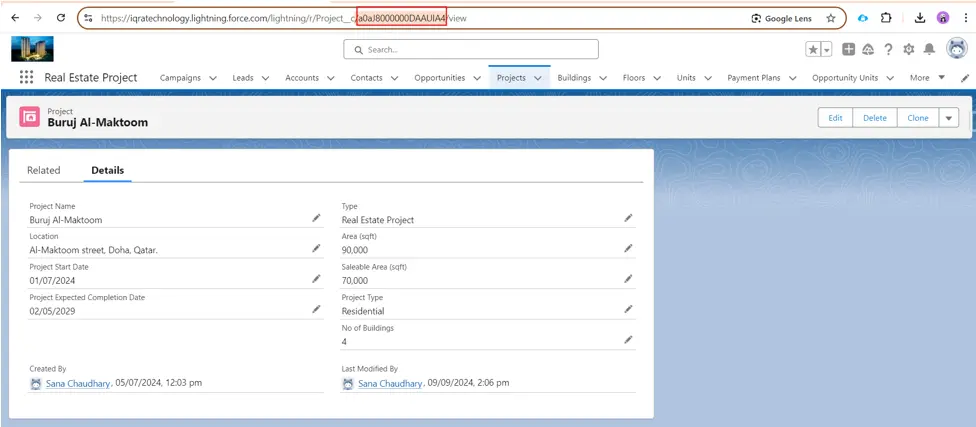Open Sana Chaudhary link under Created By

(78, 383)
